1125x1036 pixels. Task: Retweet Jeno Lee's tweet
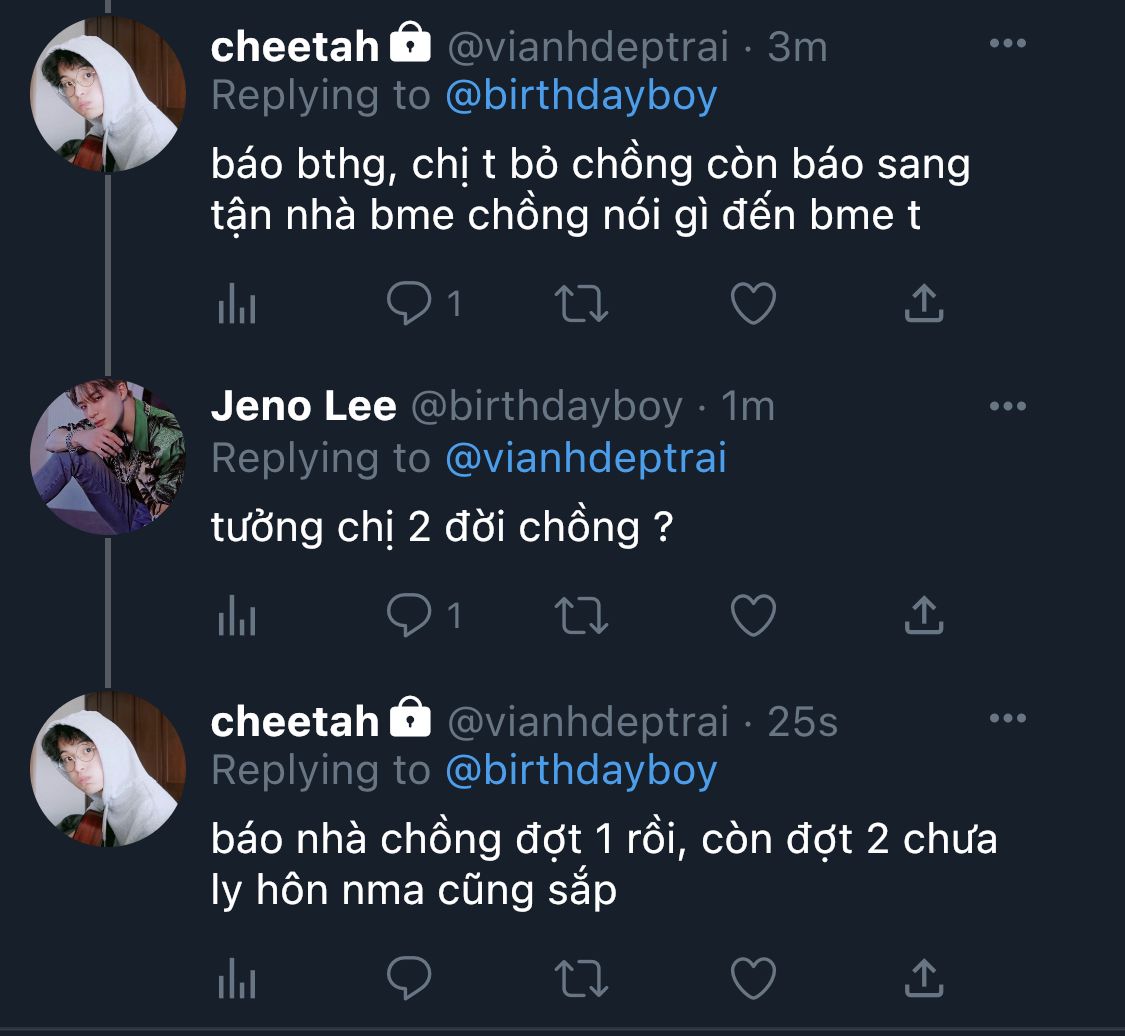[x=581, y=616]
